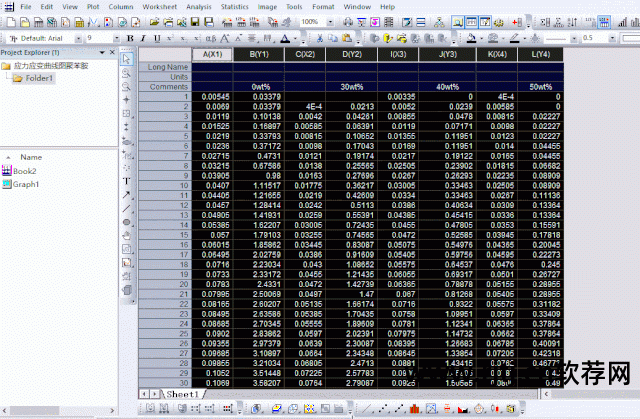Open the zoom level 100% dropdown
The width and height of the screenshot is (640, 419).
(330, 22)
